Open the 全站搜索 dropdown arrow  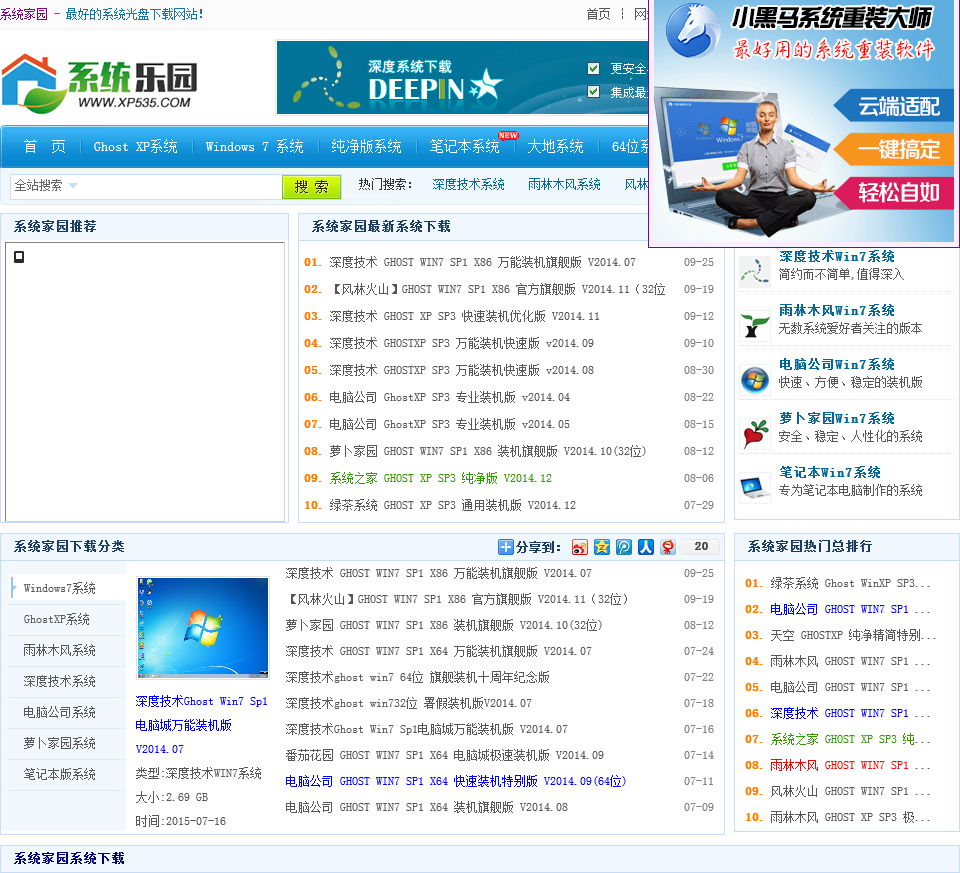click(x=73, y=185)
